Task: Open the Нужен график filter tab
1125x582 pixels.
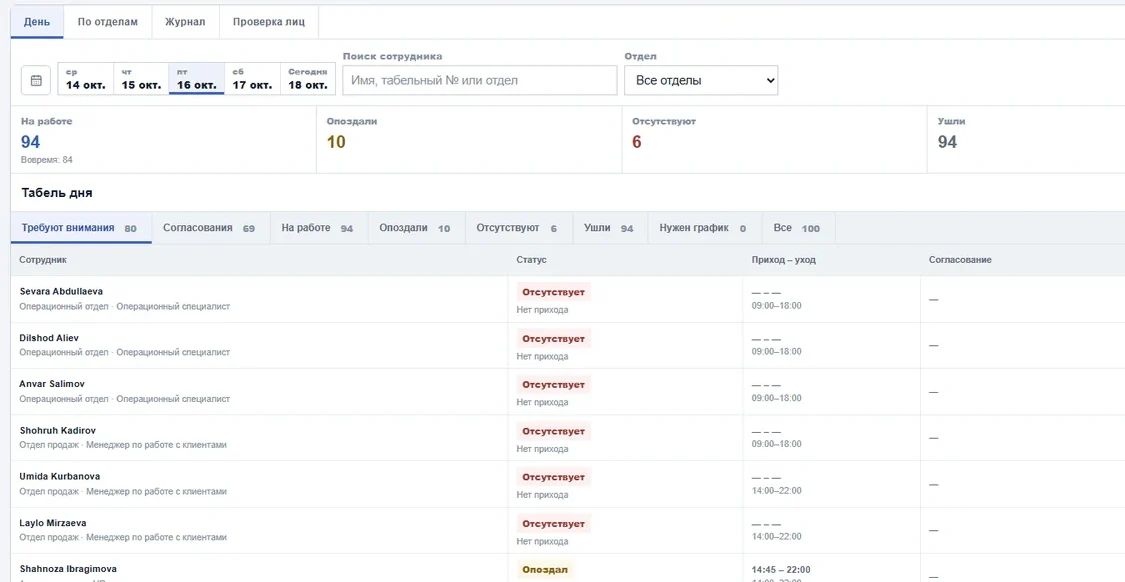Action: point(703,228)
